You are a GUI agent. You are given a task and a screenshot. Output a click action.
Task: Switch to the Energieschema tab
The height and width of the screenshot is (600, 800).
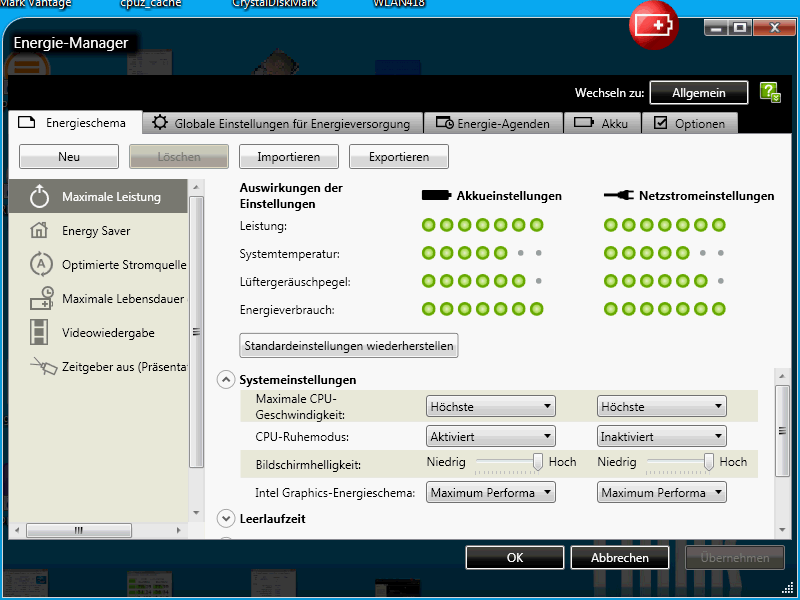click(76, 123)
